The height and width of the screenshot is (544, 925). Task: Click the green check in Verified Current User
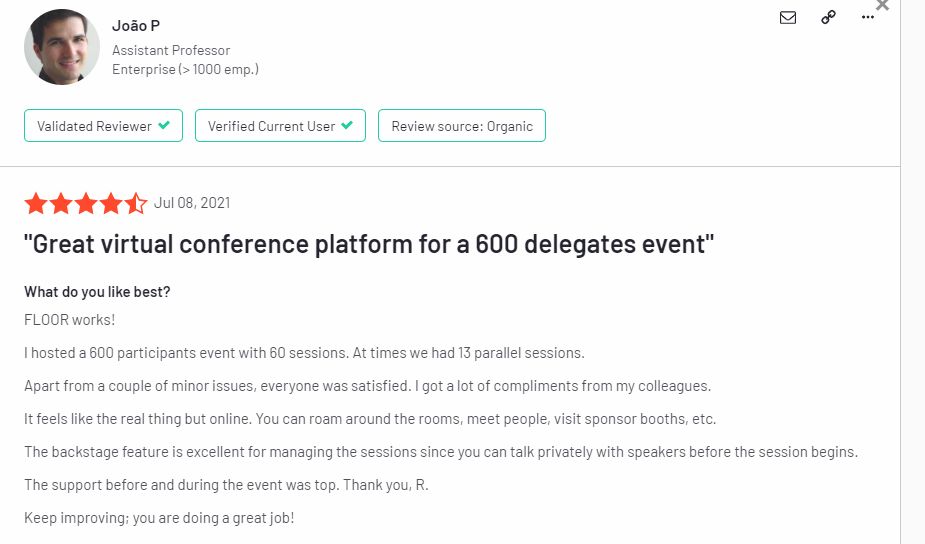tap(347, 125)
